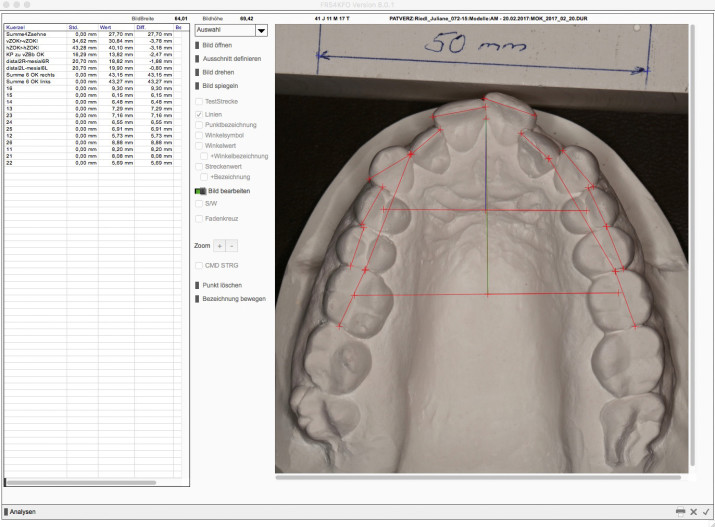Screen dimensions: 715x527
Task: Select table row for tooth 22
Action: click(x=93, y=163)
